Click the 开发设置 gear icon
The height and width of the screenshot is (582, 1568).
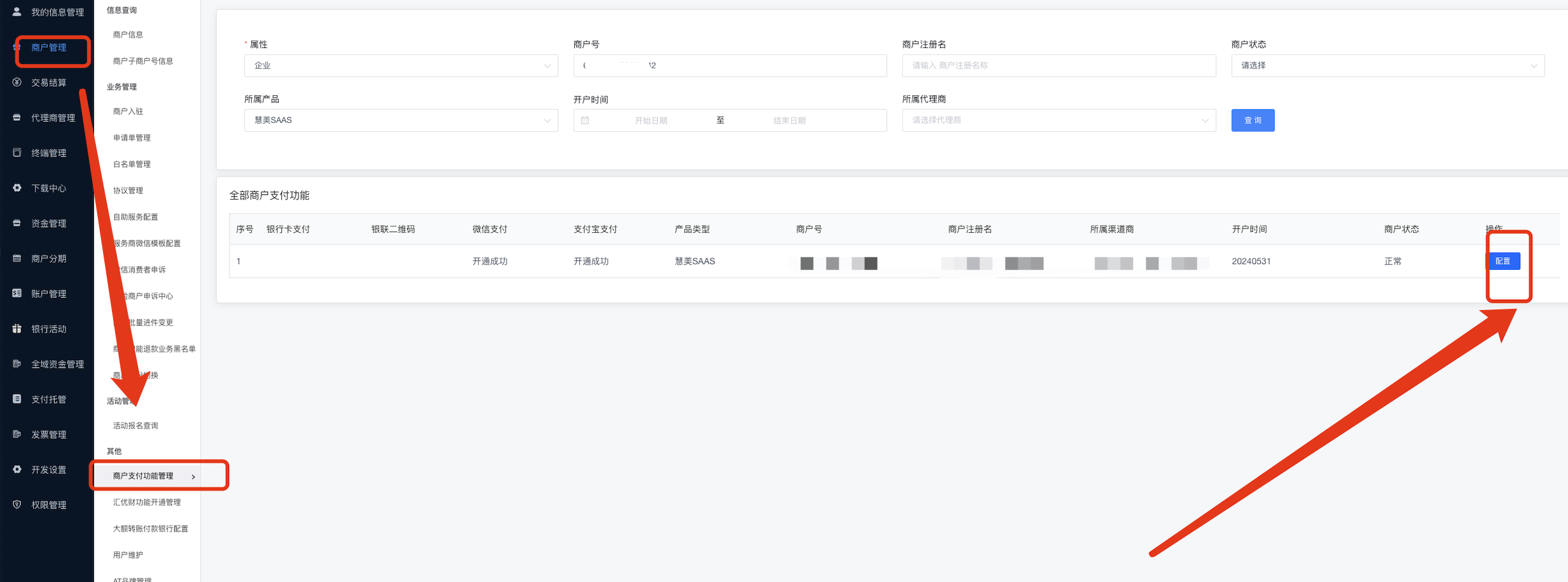(x=17, y=469)
